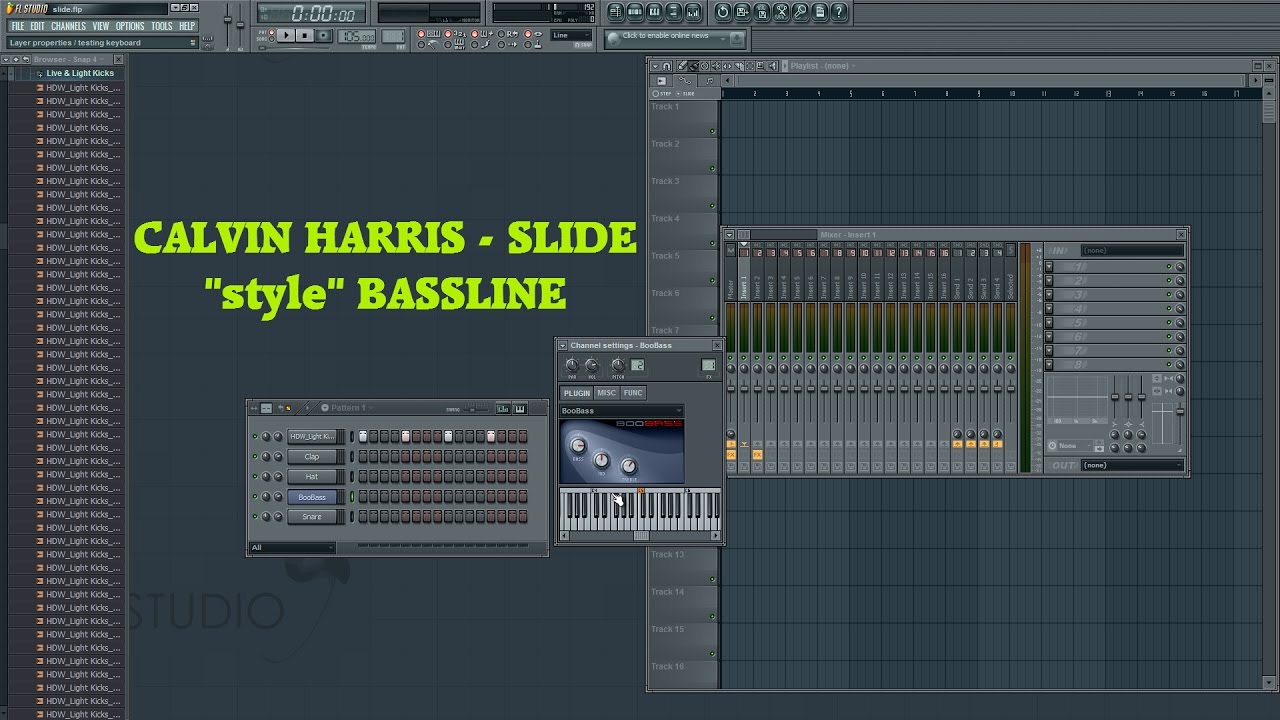Open the mixer OUT (none) output selector

tap(1132, 465)
